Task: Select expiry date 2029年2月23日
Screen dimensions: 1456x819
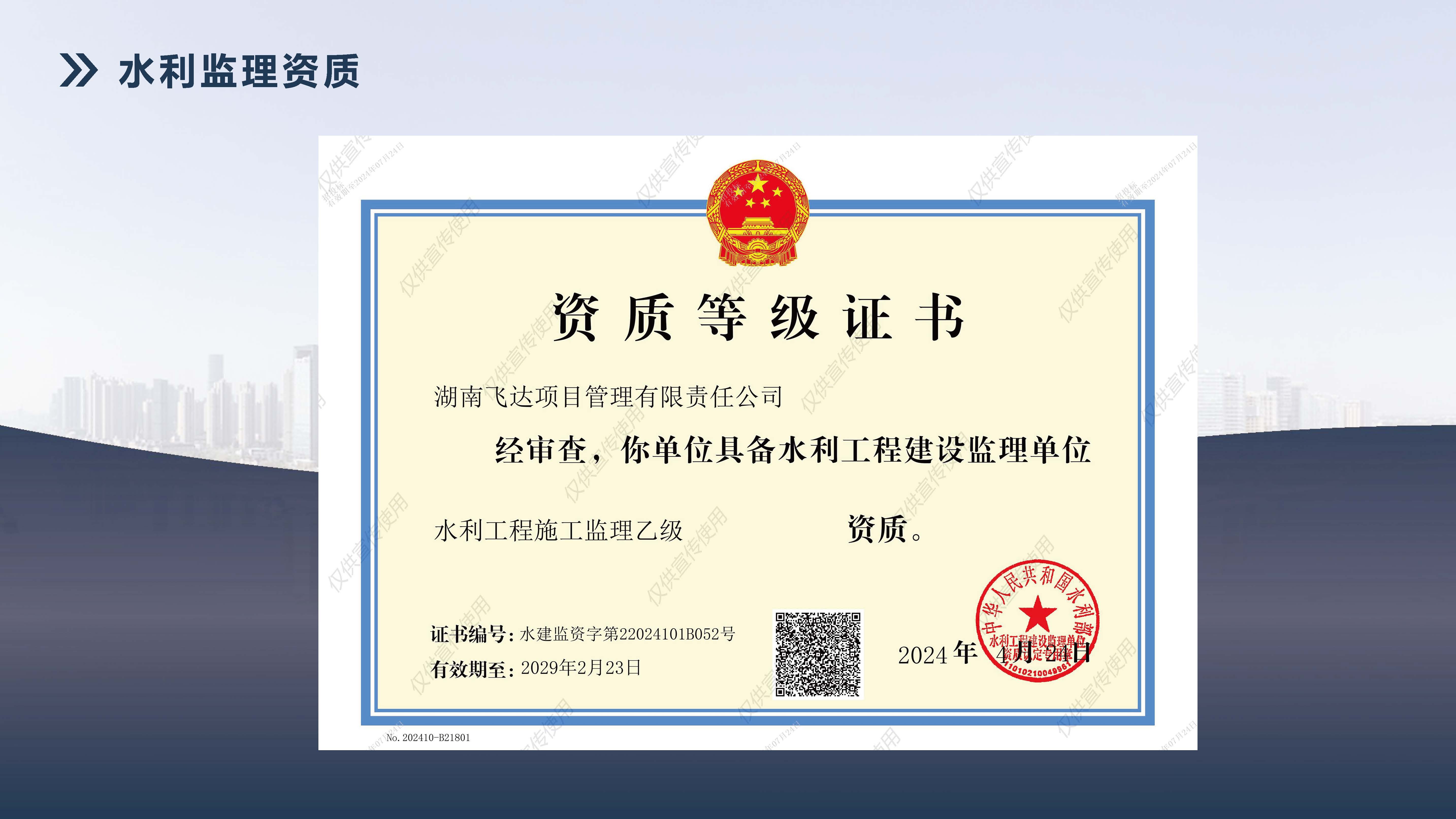Action: 580,668
